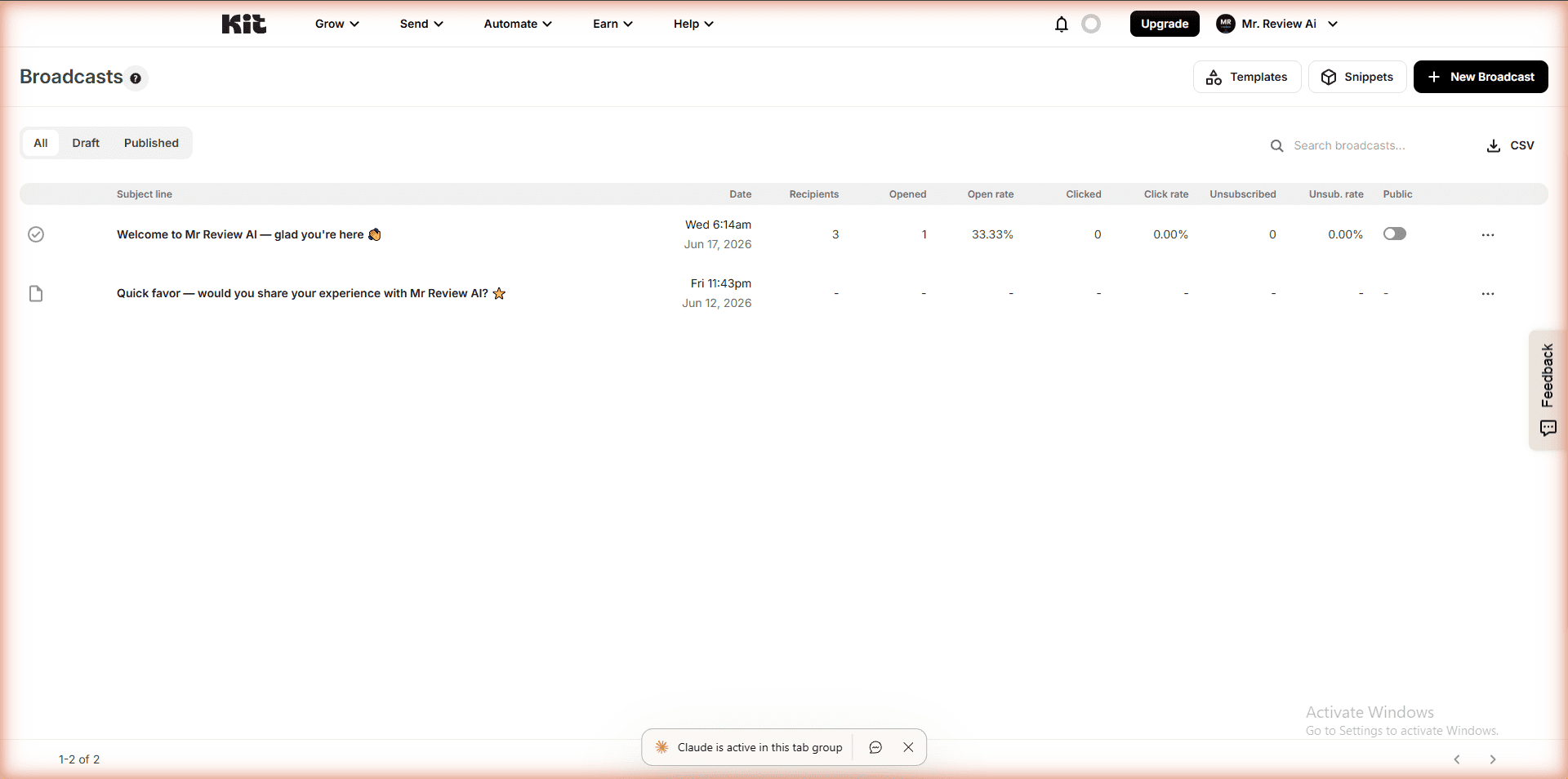Dismiss the Claude tab group notice
The image size is (1568, 779).
tap(908, 747)
